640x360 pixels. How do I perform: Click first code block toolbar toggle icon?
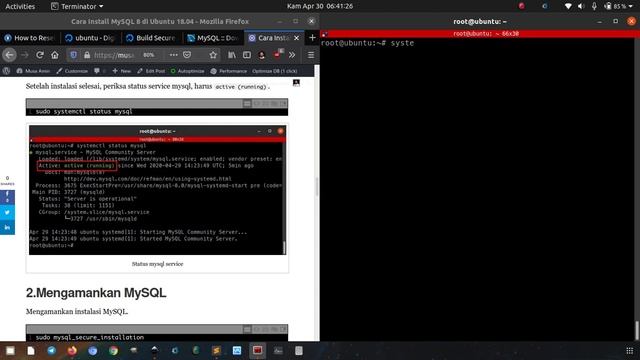pos(247,104)
